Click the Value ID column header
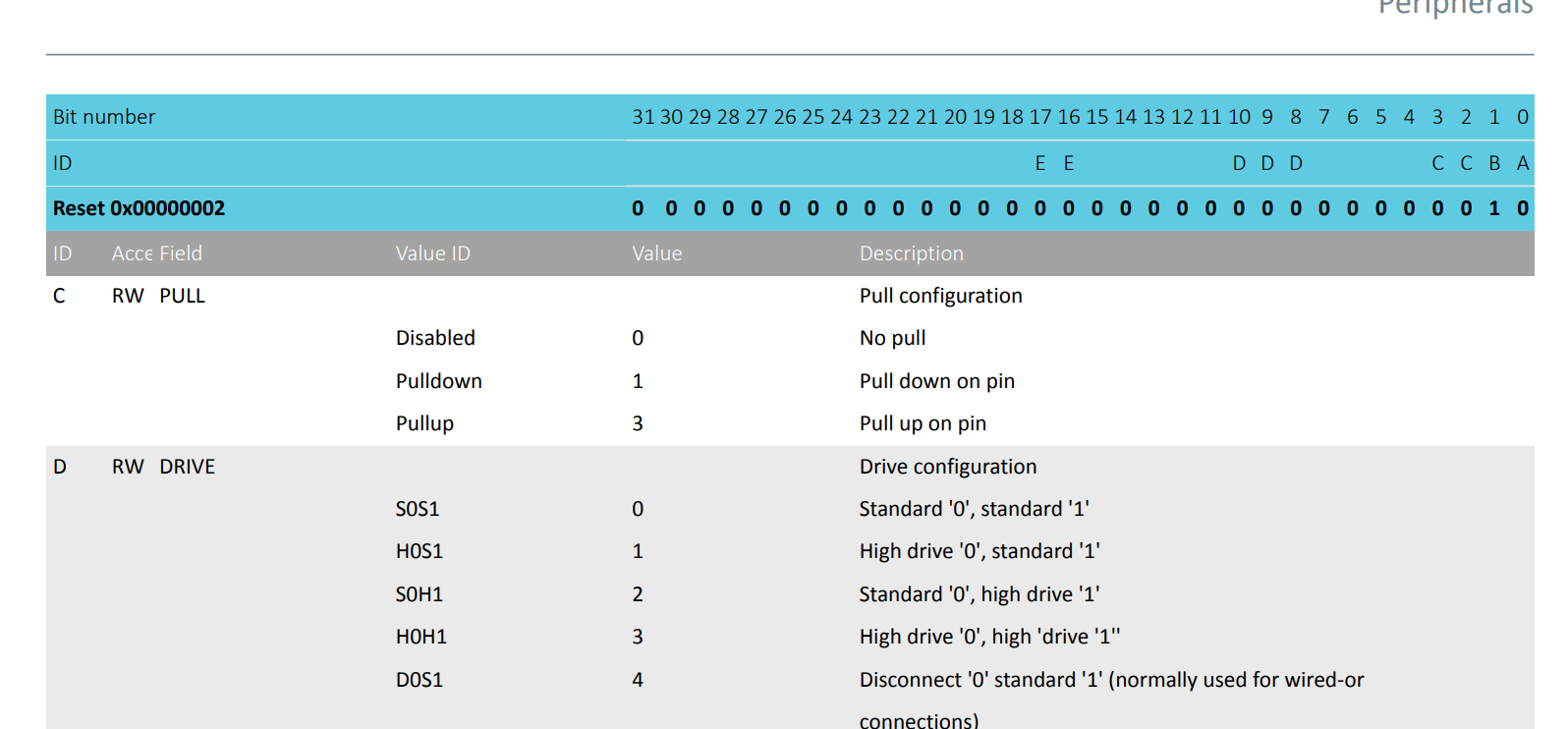The image size is (1568, 729). (432, 253)
